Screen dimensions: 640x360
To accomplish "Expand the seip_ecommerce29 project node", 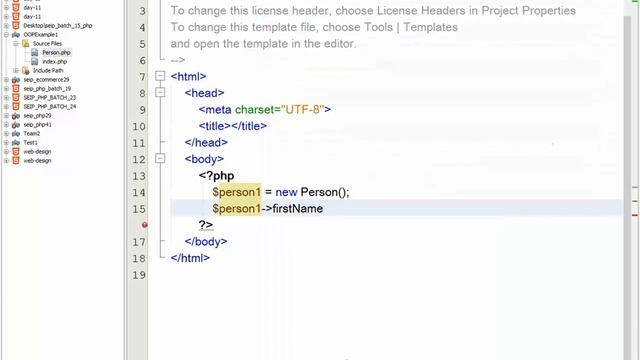I will [7, 80].
